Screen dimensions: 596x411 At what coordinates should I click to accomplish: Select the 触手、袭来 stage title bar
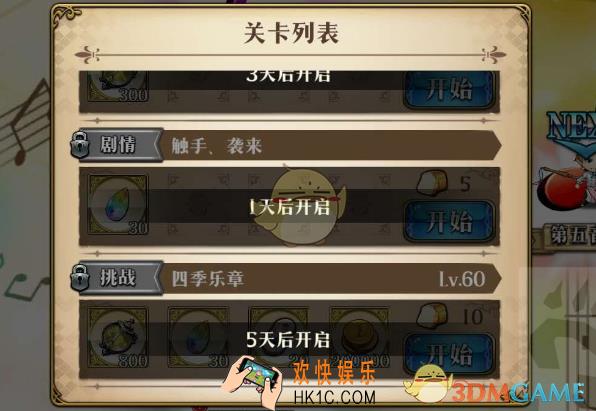[330, 146]
